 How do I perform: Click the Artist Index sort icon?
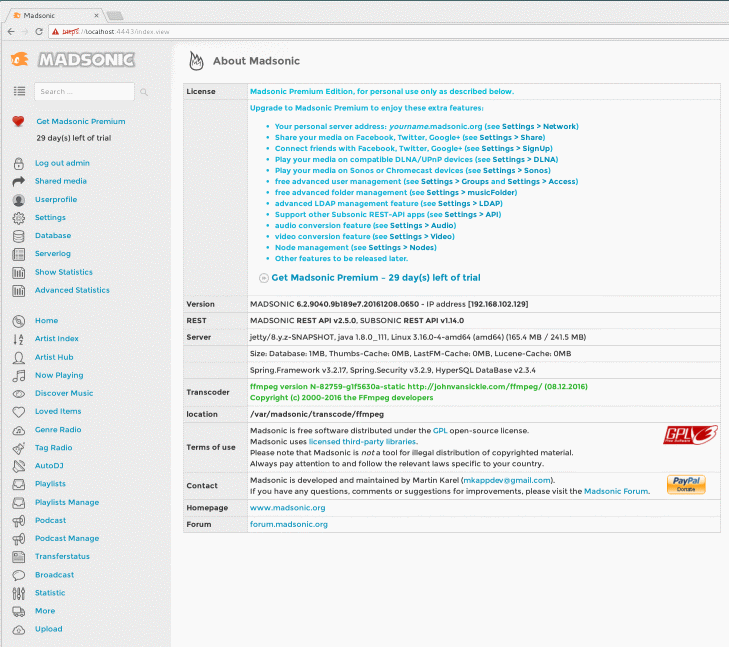tap(18, 339)
